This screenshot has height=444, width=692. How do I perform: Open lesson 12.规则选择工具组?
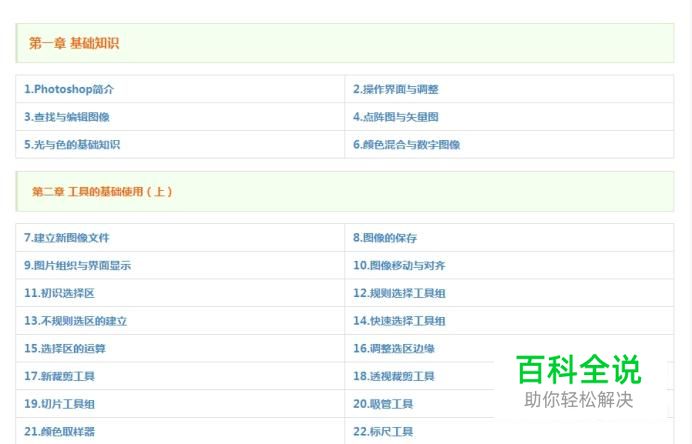(x=399, y=293)
